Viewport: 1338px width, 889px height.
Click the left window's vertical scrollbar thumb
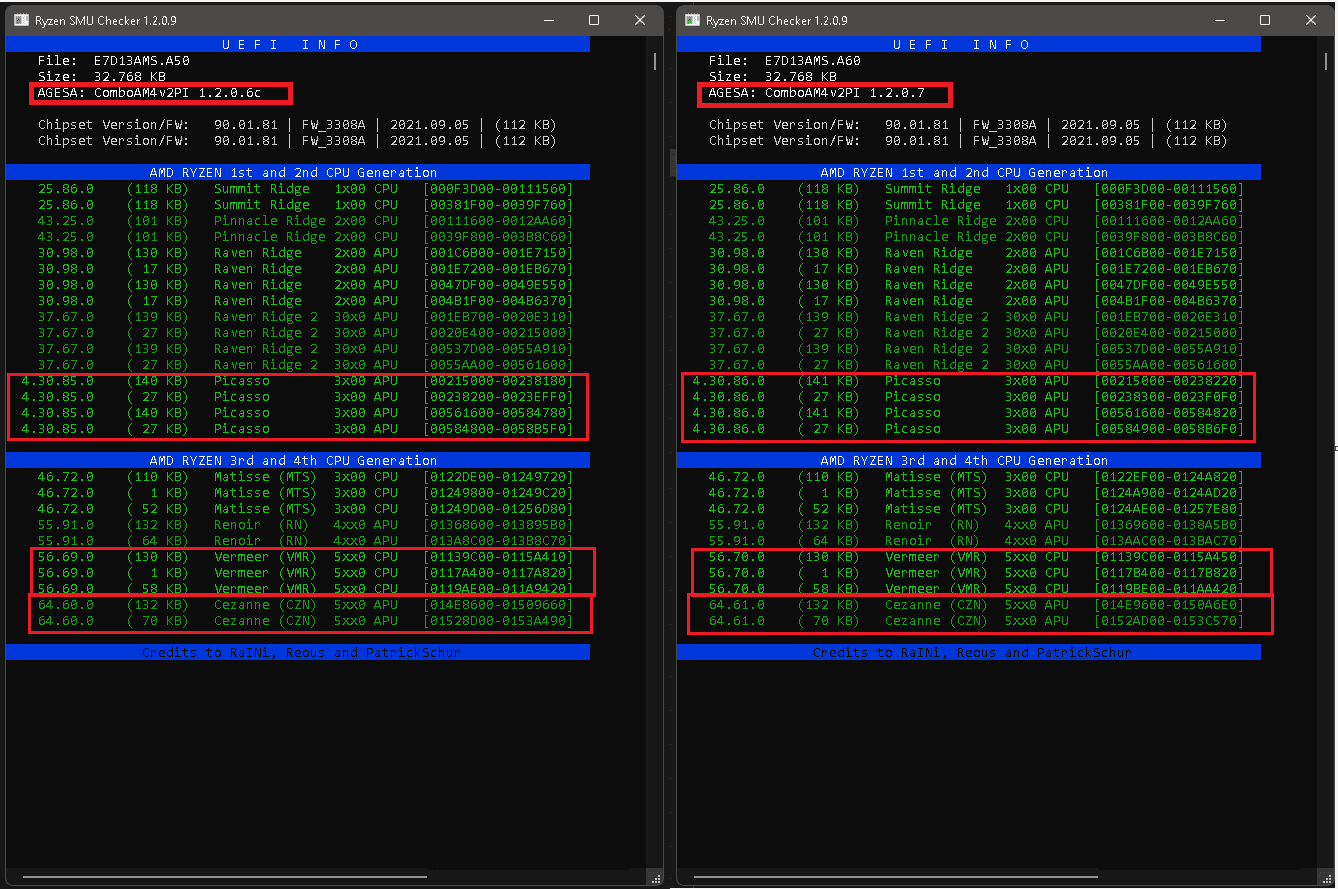(x=655, y=61)
